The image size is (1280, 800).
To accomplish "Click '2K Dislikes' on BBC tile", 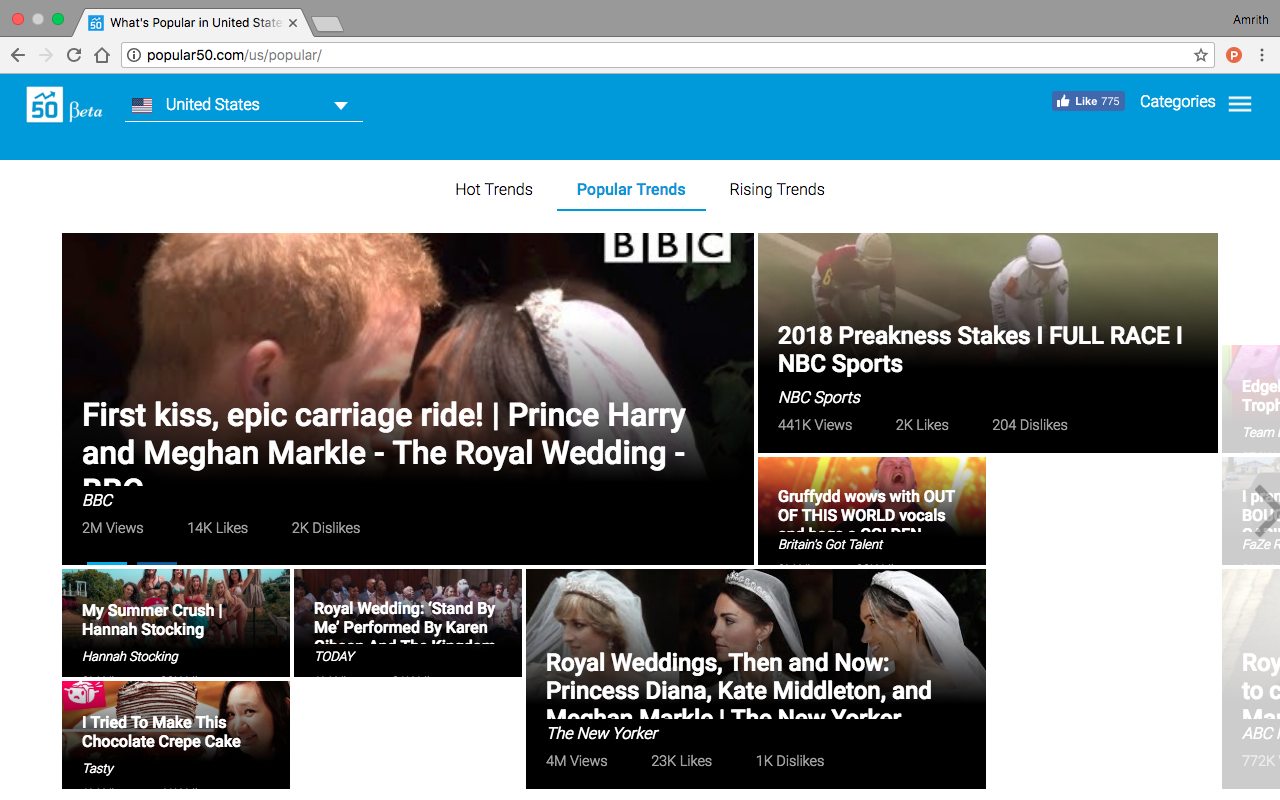I will click(x=326, y=528).
